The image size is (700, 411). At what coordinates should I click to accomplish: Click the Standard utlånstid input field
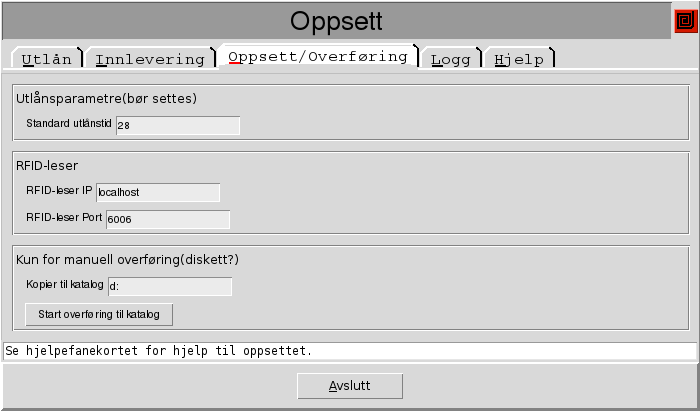[x=178, y=125]
